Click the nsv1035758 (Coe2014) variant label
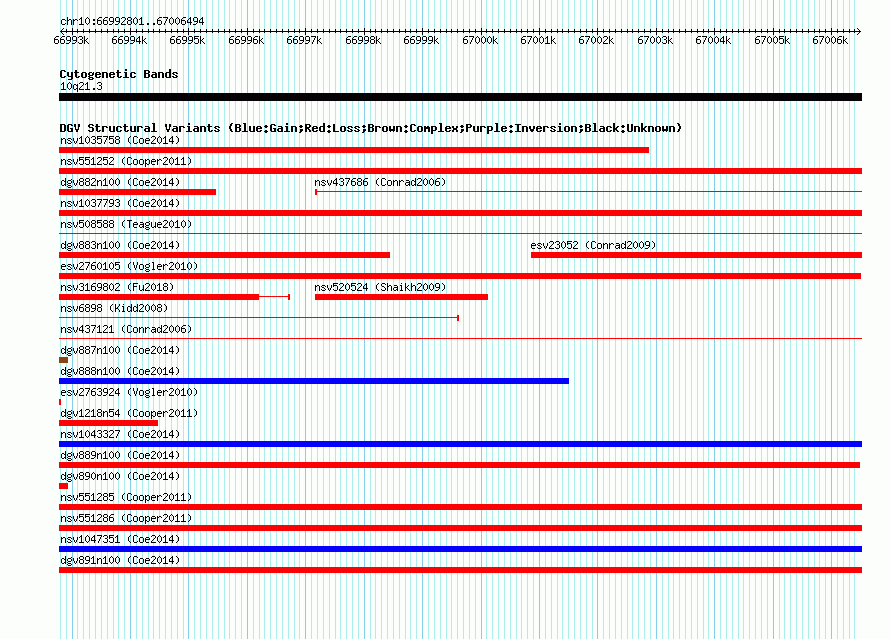The height and width of the screenshot is (639, 890). tap(120, 140)
